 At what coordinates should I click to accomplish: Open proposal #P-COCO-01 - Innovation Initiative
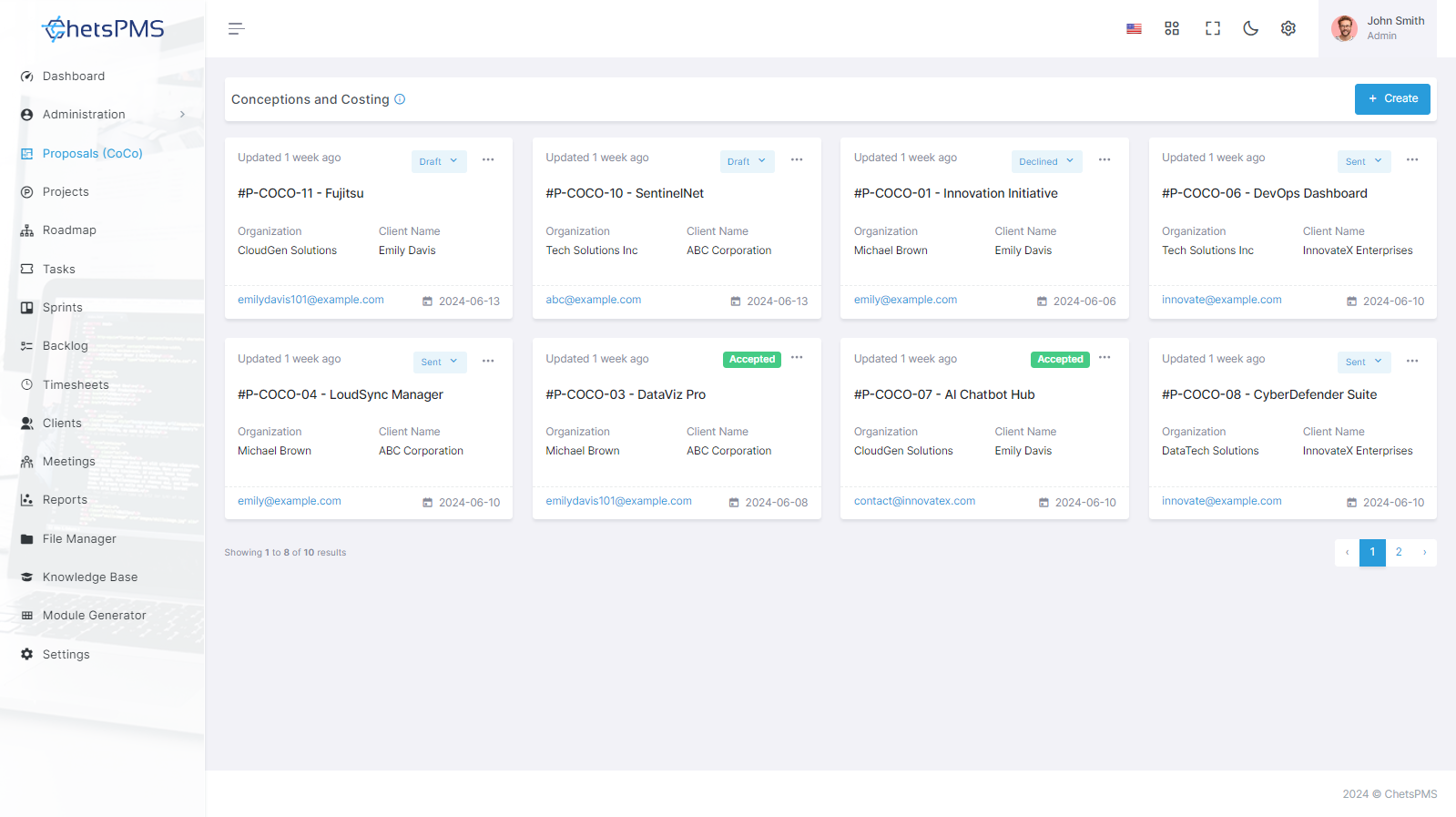pyautogui.click(x=956, y=193)
